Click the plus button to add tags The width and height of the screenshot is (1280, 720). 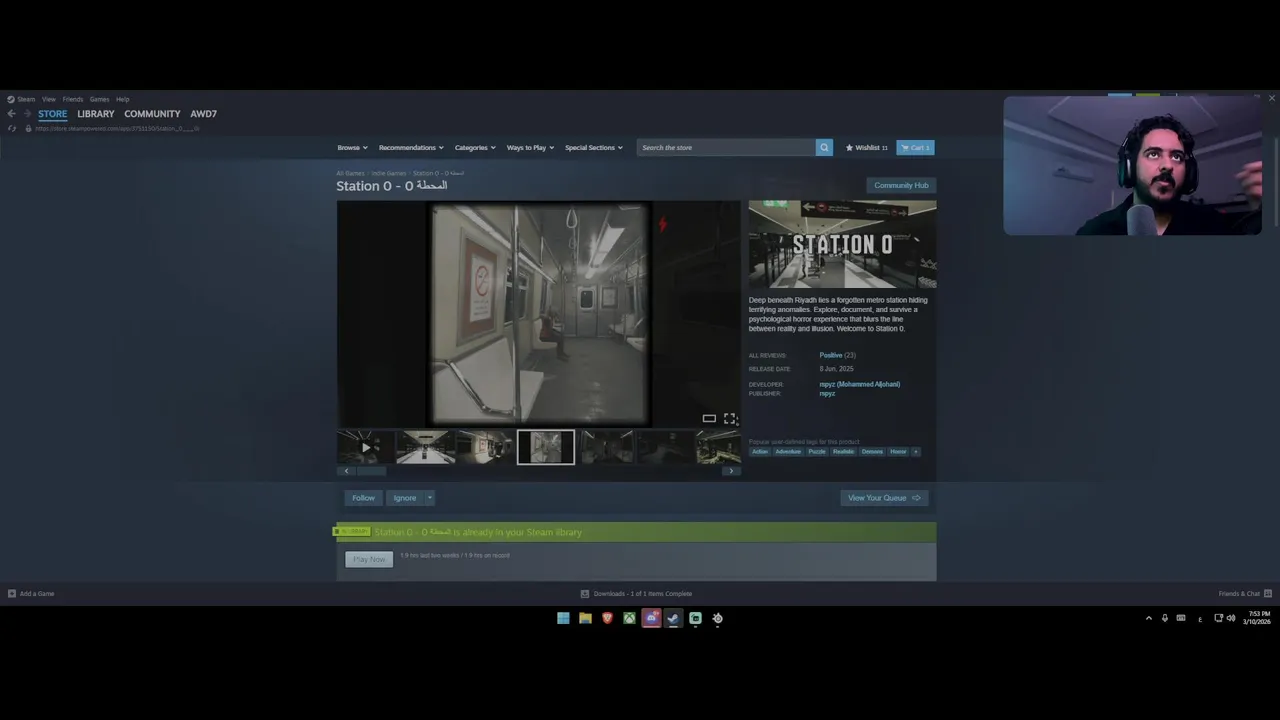tap(915, 451)
